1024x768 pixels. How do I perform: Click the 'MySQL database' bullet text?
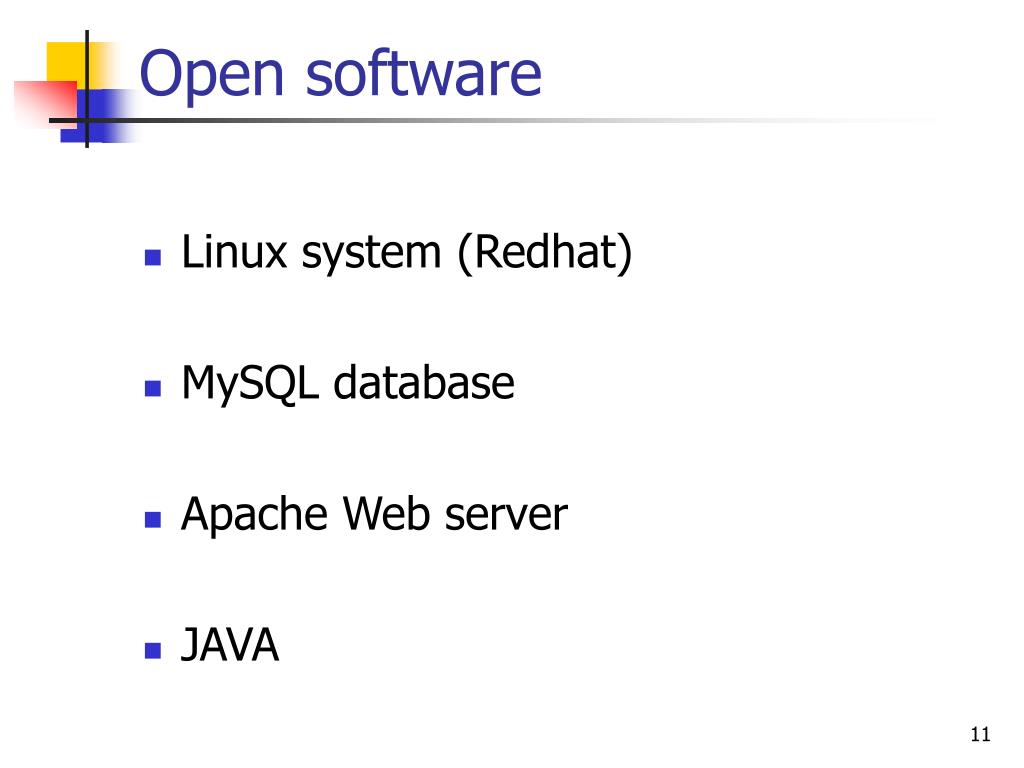coord(348,384)
